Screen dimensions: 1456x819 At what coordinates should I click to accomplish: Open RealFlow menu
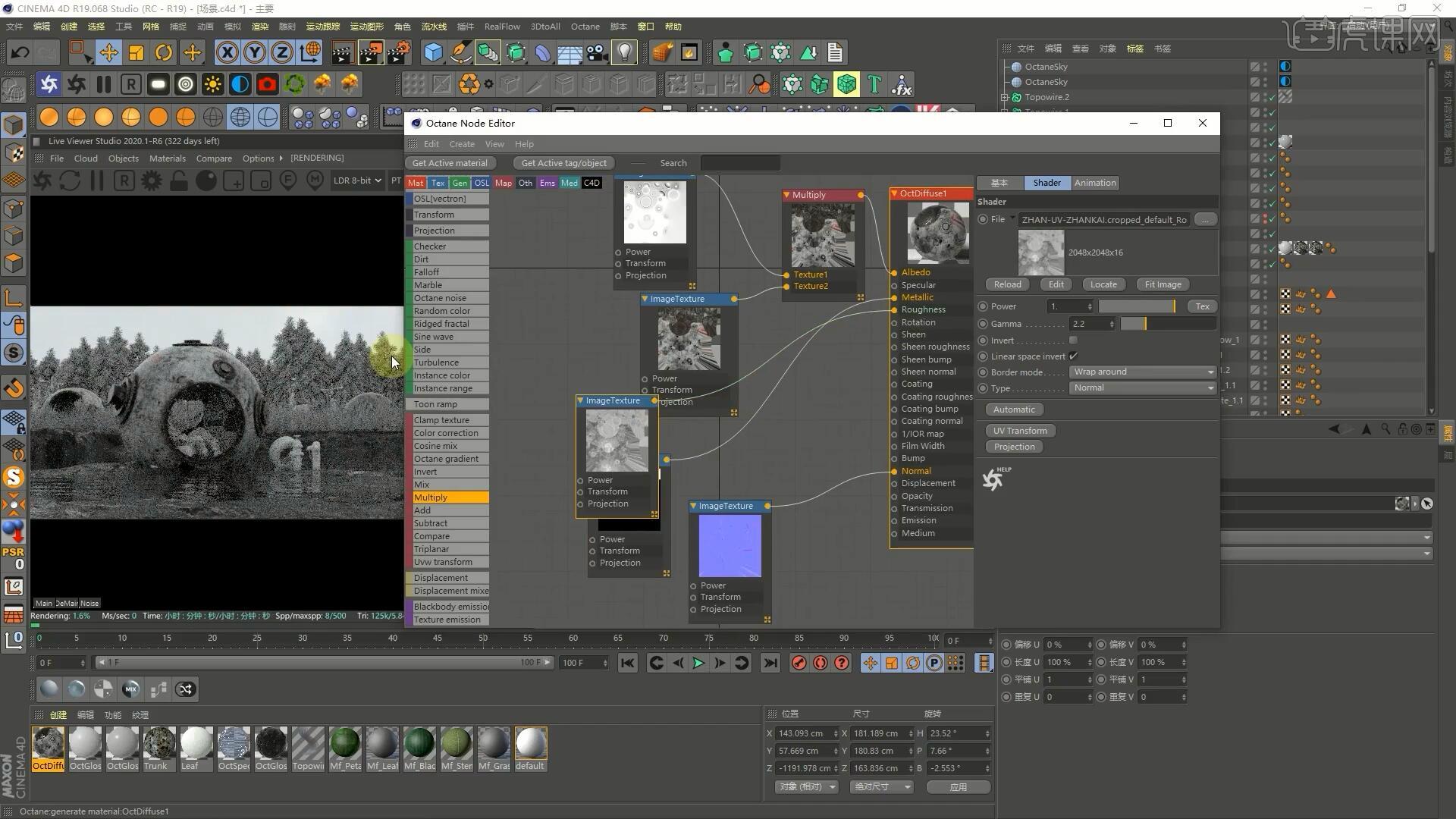[x=502, y=27]
